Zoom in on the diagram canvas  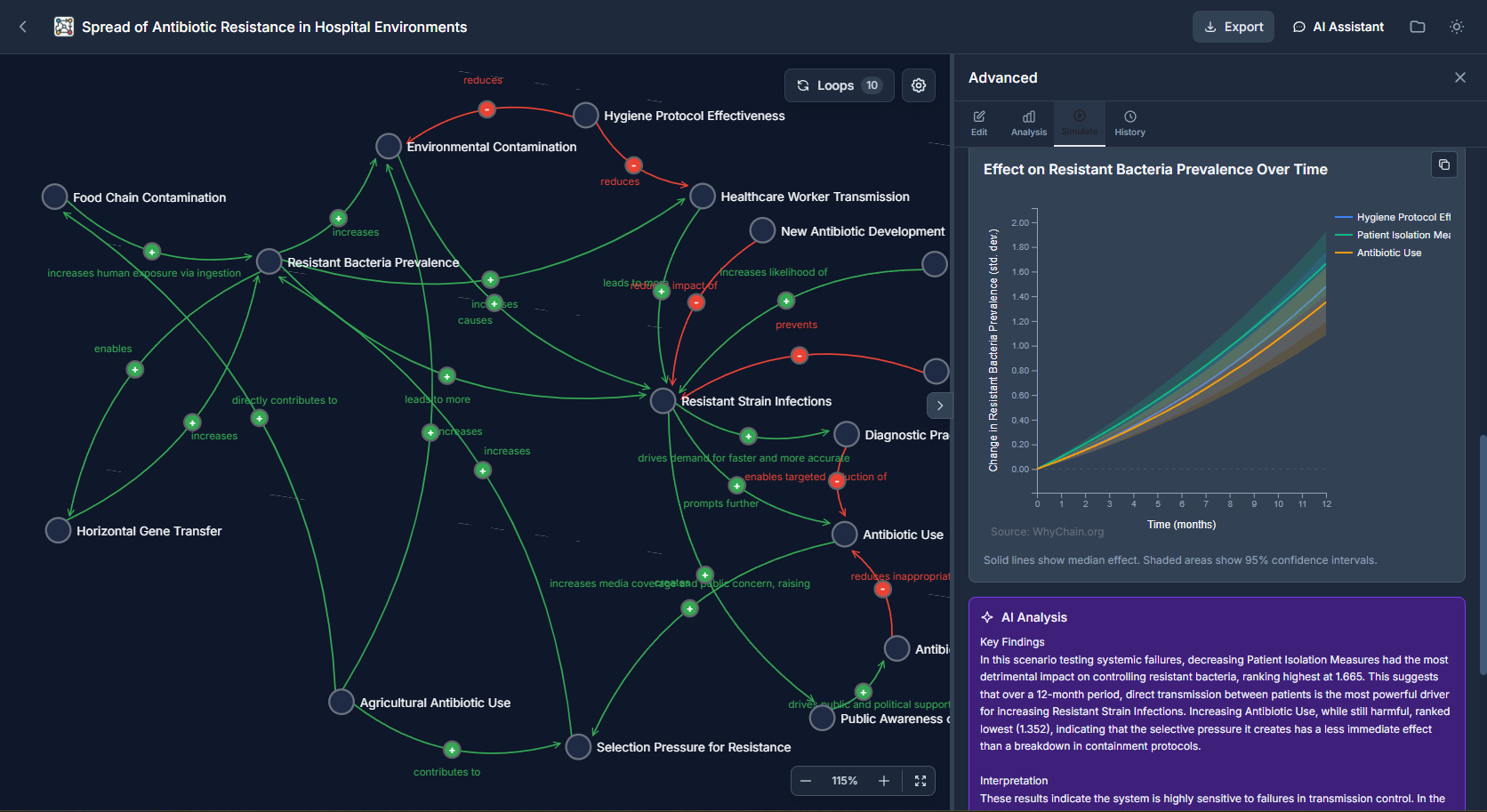pyautogui.click(x=884, y=781)
